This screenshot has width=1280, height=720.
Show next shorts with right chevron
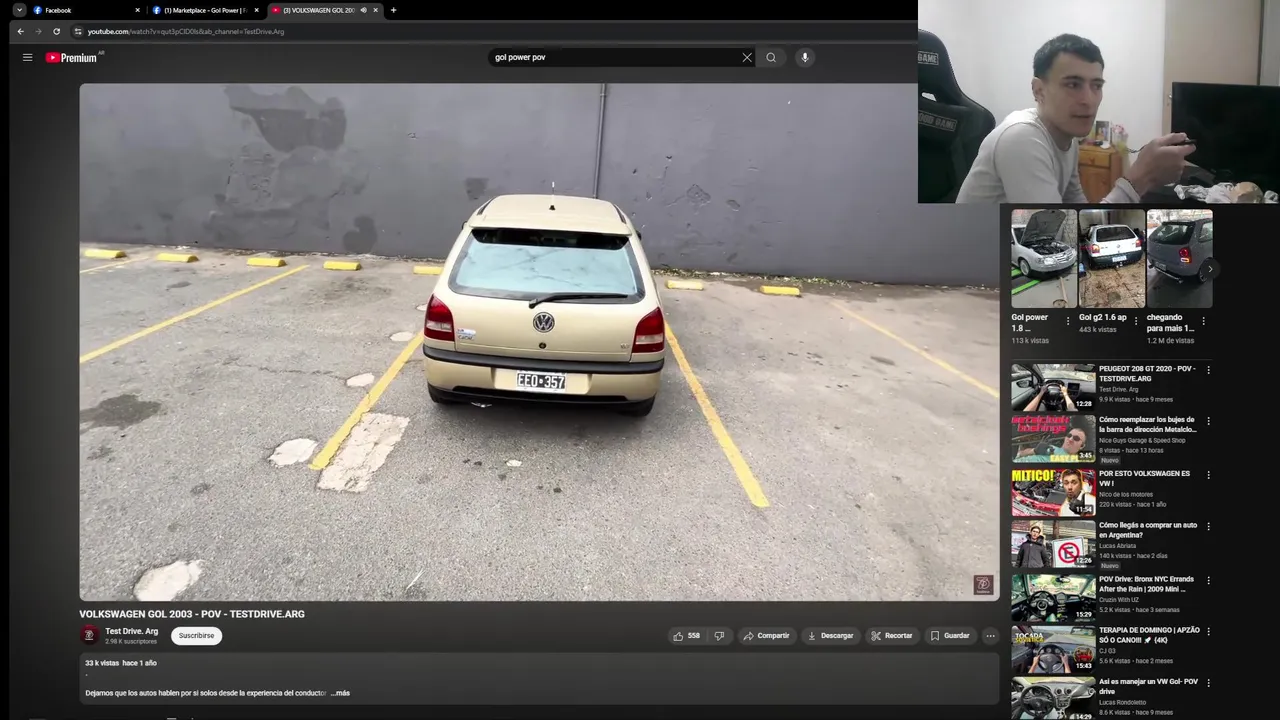[1210, 269]
